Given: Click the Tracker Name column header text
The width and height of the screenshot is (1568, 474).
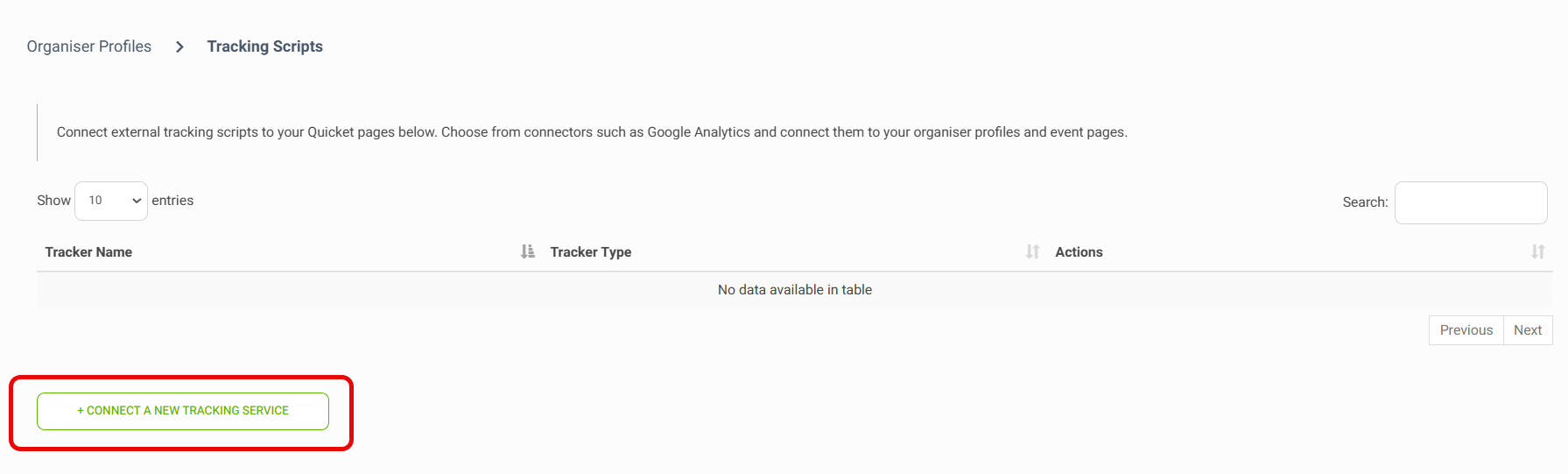Looking at the screenshot, I should pyautogui.click(x=88, y=252).
